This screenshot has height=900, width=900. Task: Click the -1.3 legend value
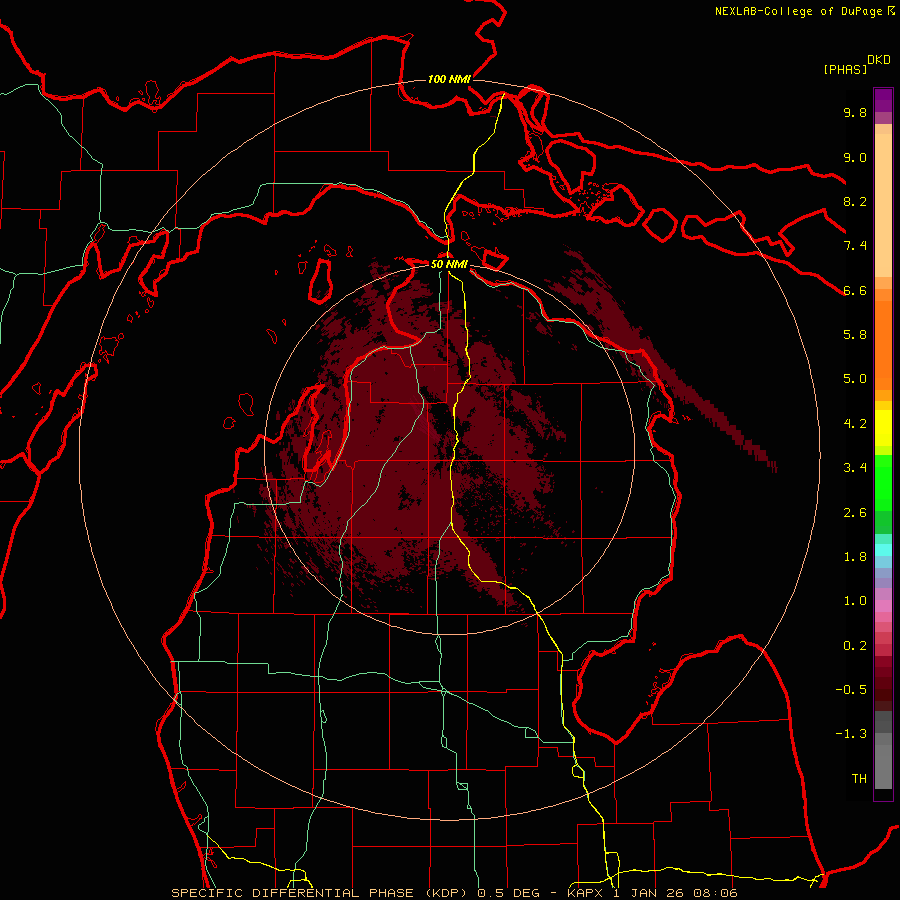851,734
